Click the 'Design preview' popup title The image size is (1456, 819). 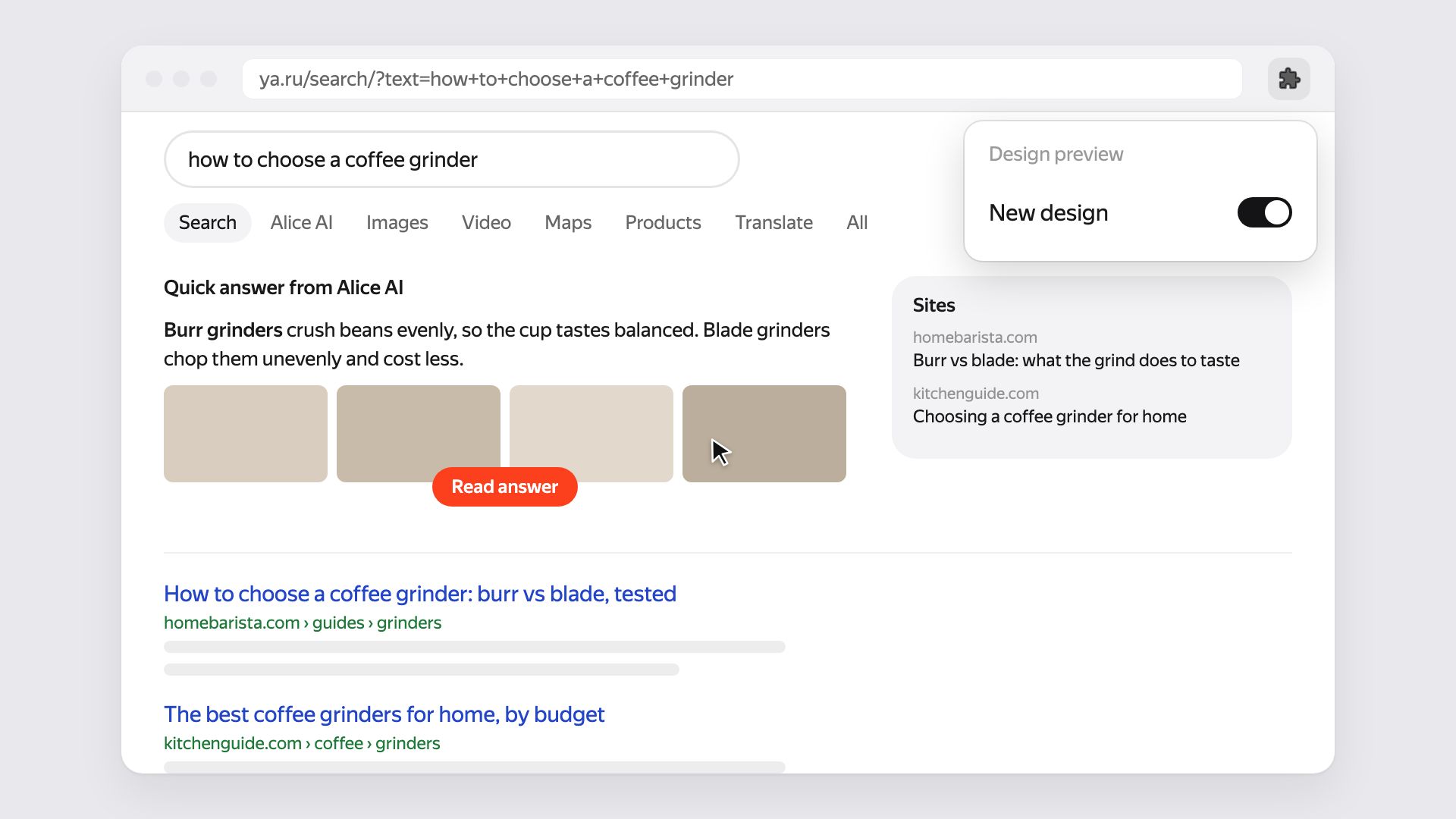tap(1056, 154)
